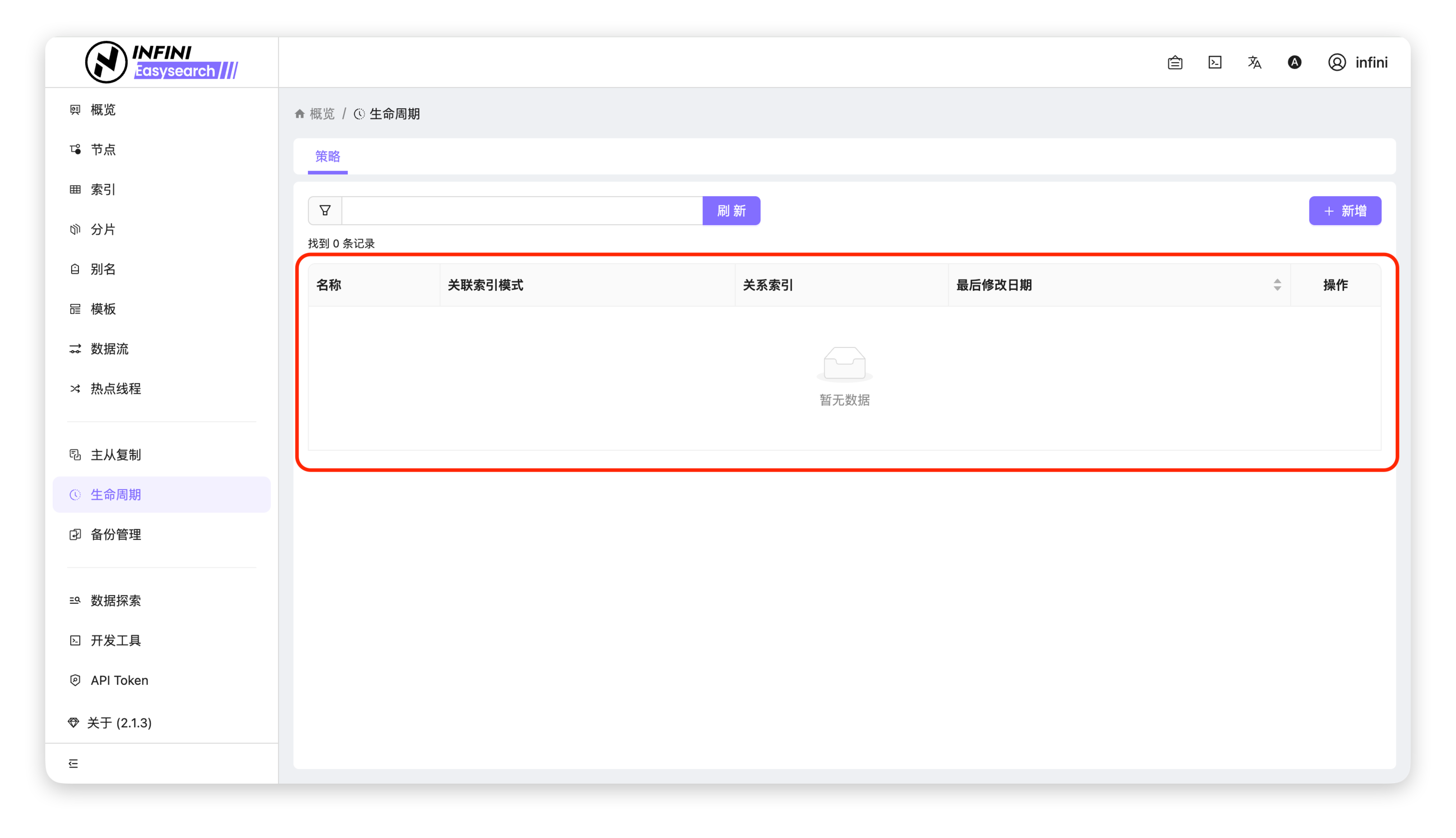Collapse sidebar using bottom menu-fold icon

click(x=73, y=763)
